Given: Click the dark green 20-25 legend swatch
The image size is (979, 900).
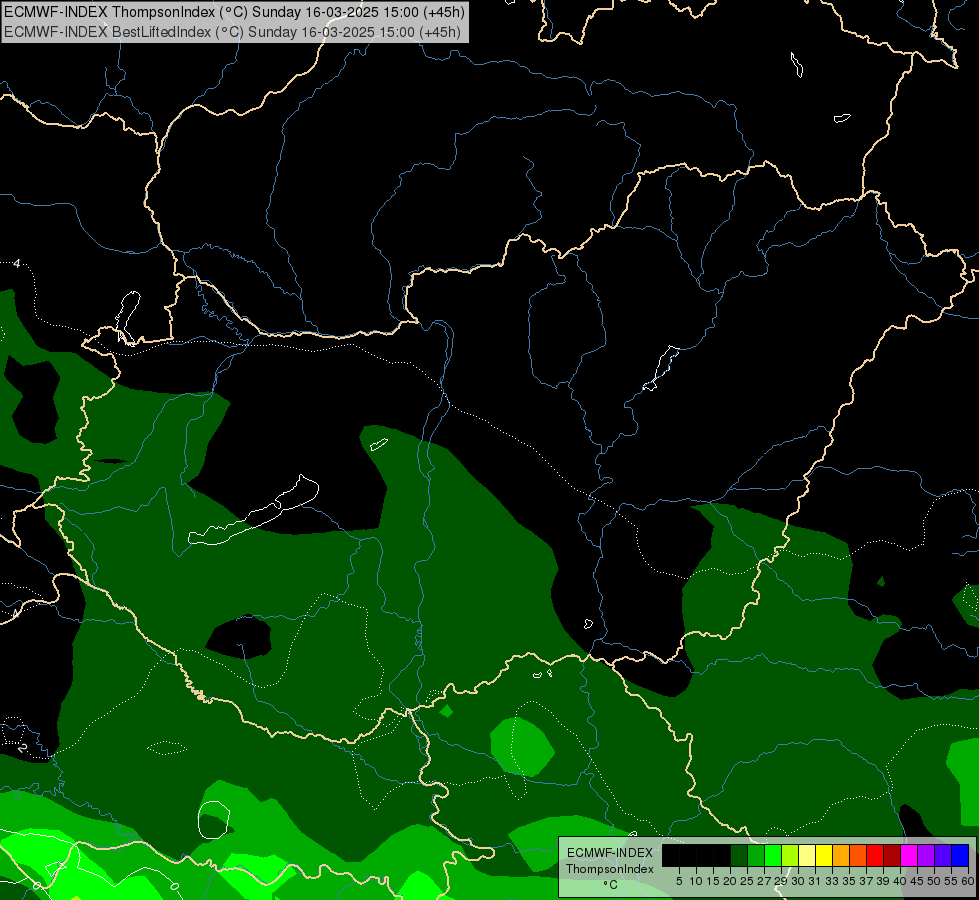Looking at the screenshot, I should [x=739, y=856].
